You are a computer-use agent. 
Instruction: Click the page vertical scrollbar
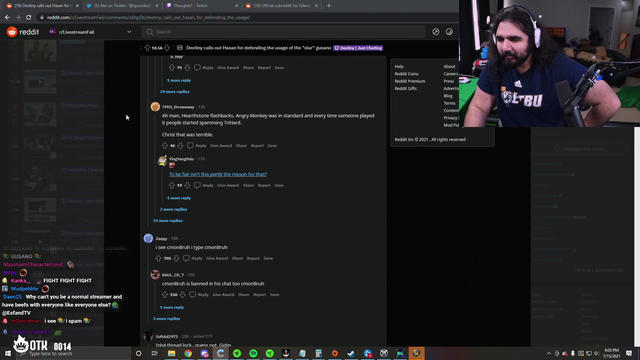coord(637,237)
